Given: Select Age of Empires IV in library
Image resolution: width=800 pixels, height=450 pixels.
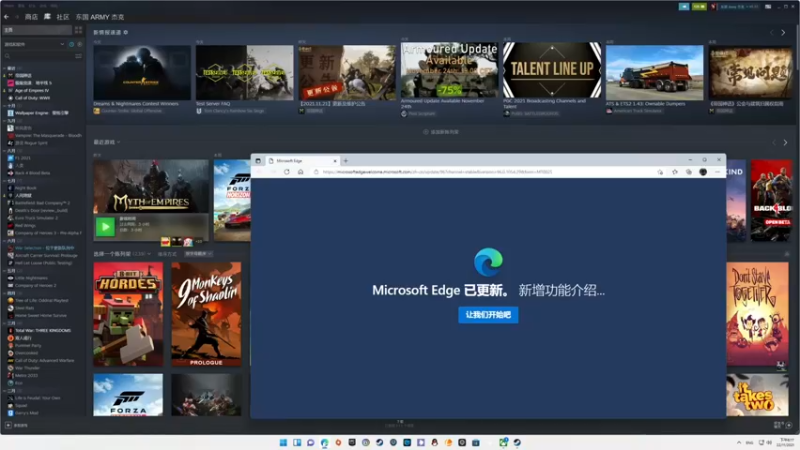Looking at the screenshot, I should (x=32, y=90).
